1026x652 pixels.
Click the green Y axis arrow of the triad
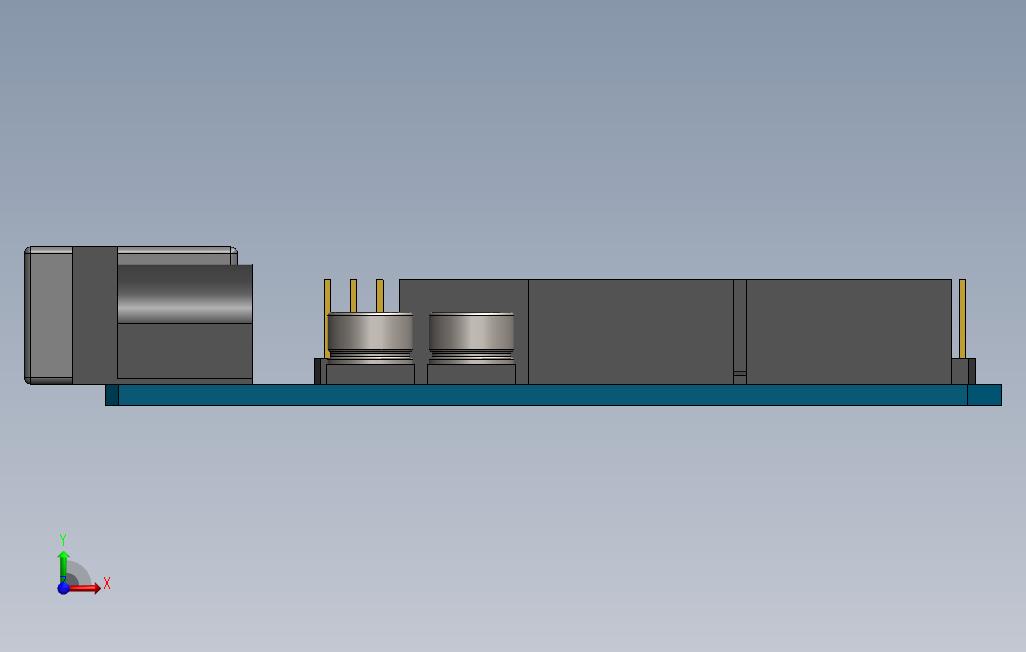(x=63, y=566)
